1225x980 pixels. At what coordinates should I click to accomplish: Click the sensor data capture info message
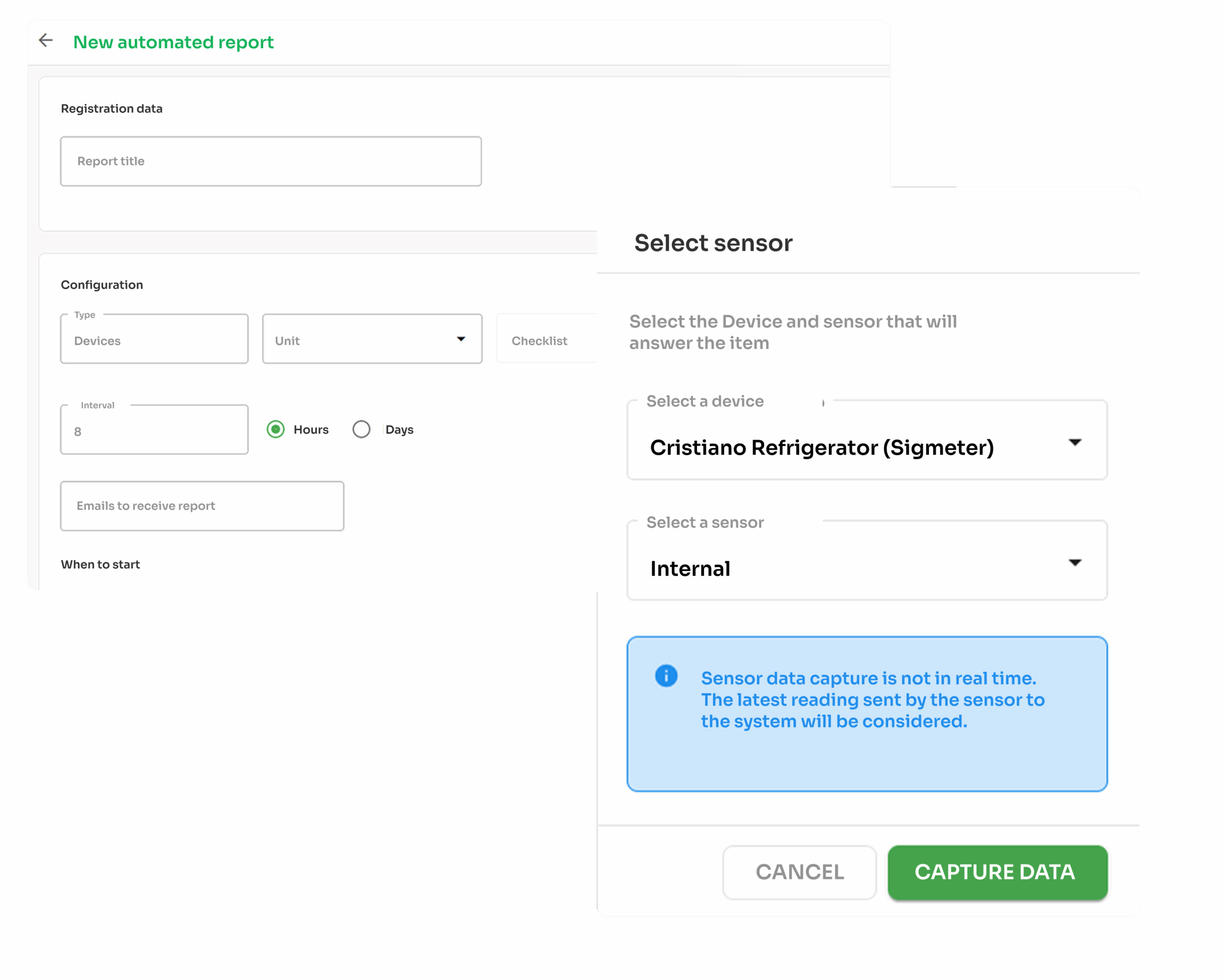872,700
